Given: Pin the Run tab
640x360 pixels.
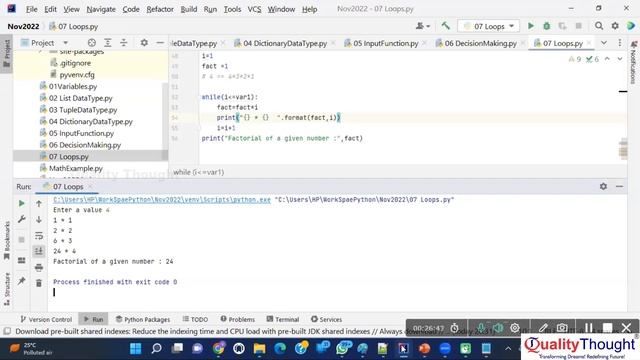Looking at the screenshot, I should point(22,281).
